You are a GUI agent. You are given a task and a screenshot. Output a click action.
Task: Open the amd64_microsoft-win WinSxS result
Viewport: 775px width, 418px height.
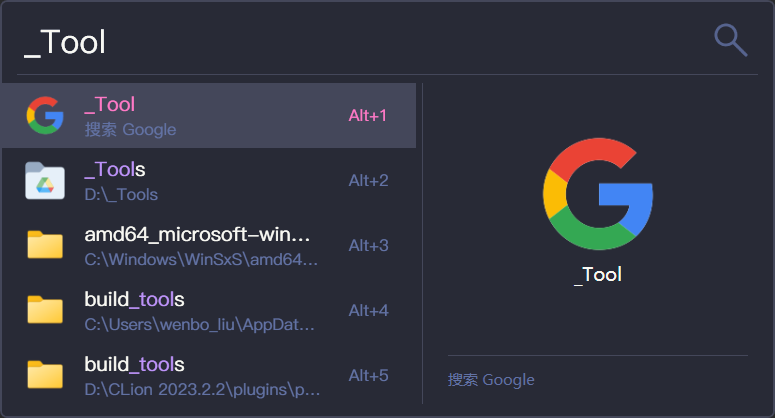(200, 246)
